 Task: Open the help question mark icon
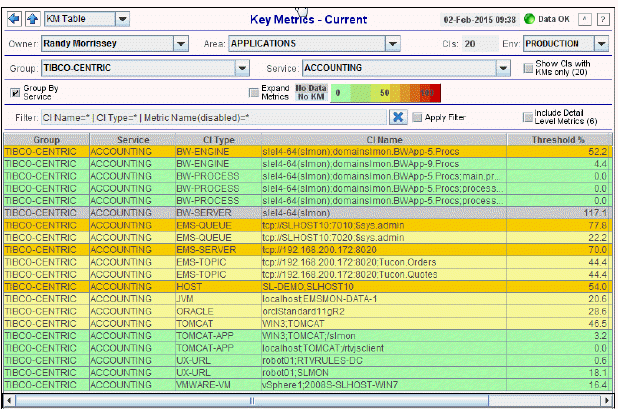click(602, 19)
